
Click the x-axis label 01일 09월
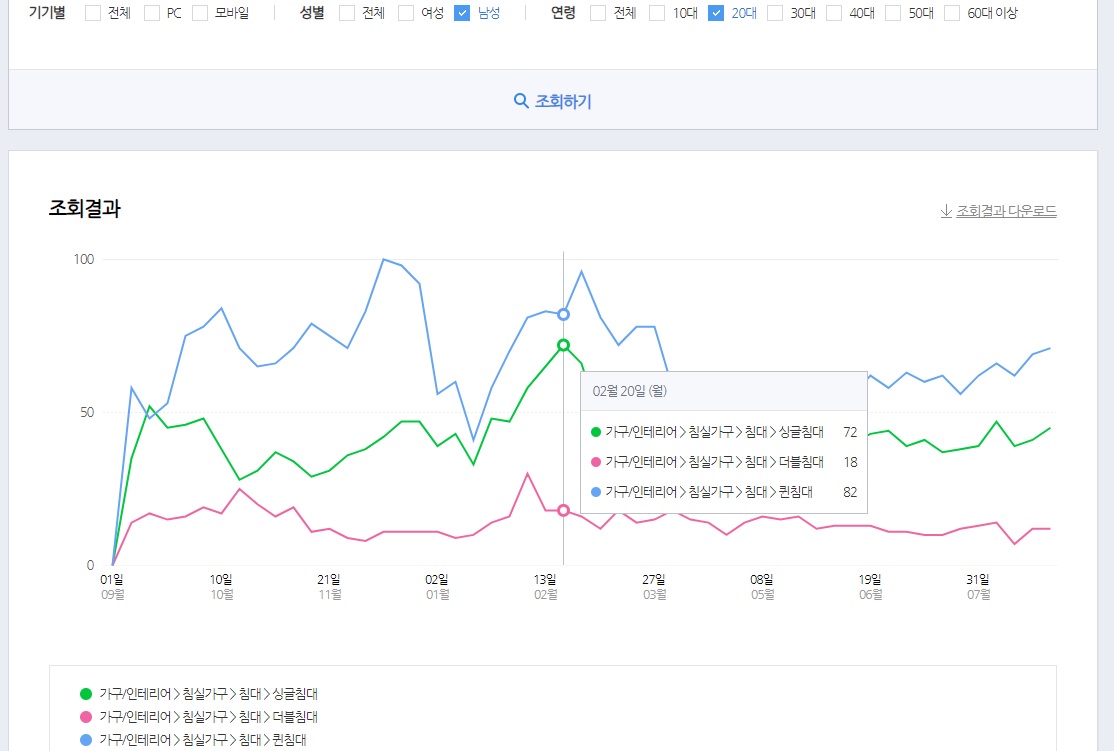coord(112,587)
